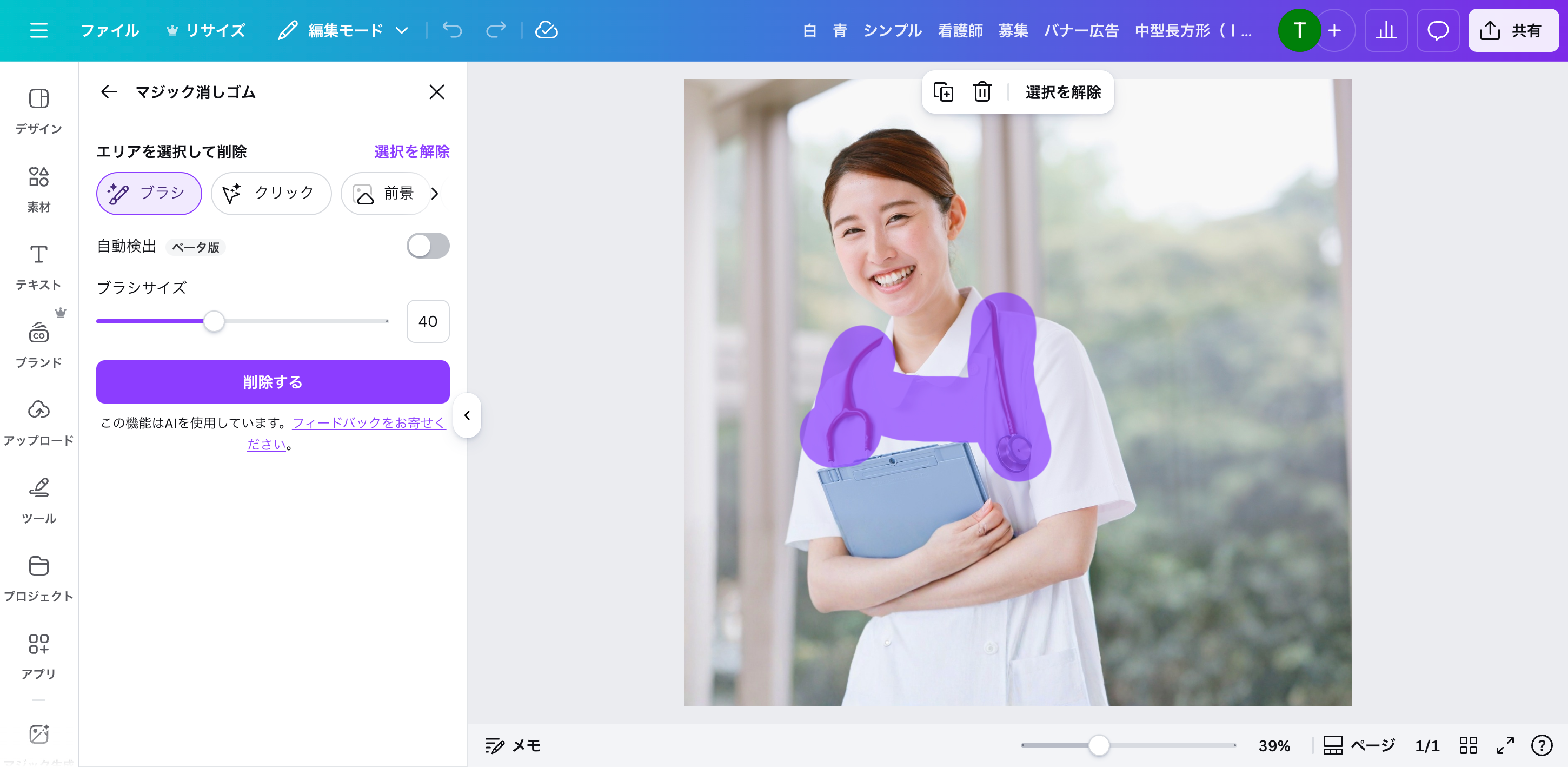Click the brush size slider handle

(214, 321)
